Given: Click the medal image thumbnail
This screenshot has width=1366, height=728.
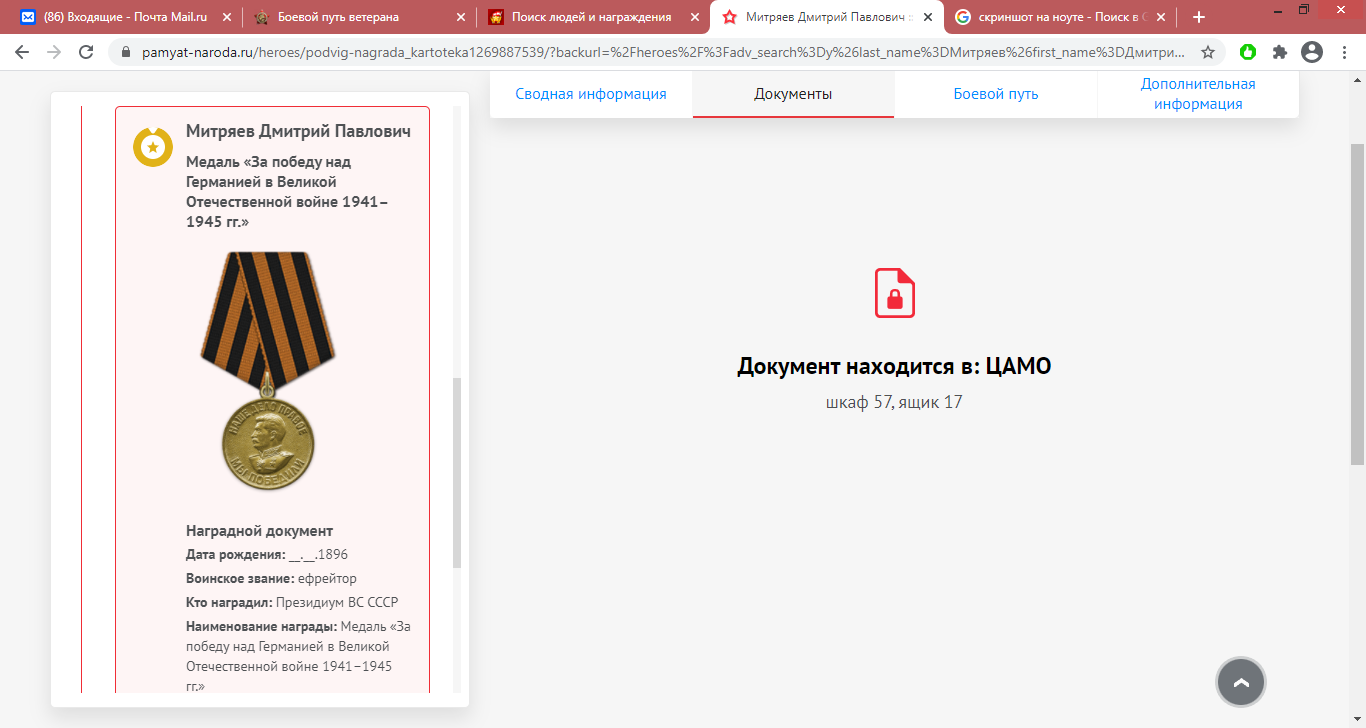Looking at the screenshot, I should pyautogui.click(x=267, y=370).
